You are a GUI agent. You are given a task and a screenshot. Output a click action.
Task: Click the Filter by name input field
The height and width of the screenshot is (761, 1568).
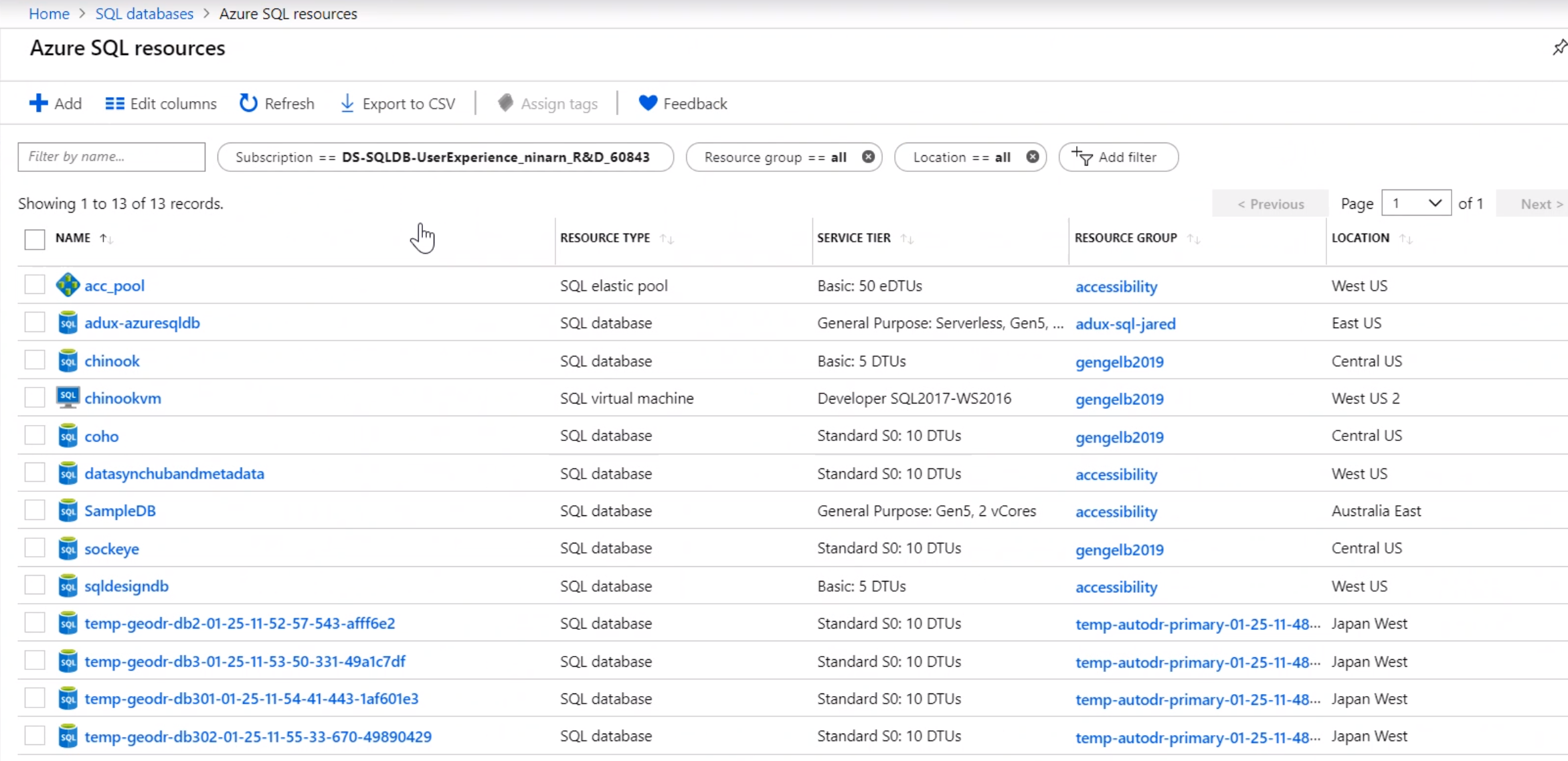[112, 157]
